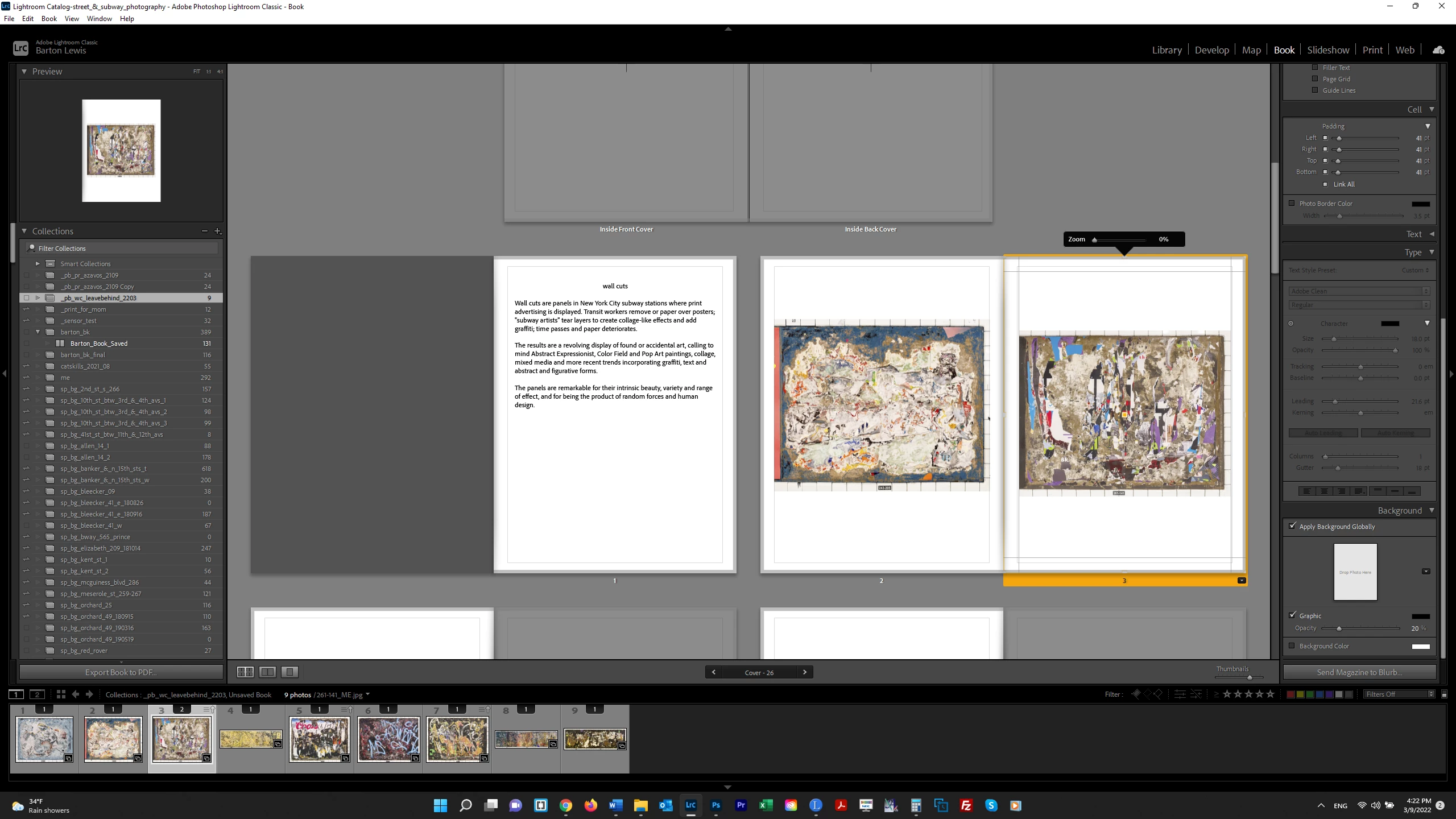
Task: Click Send Magazine to Blurb button
Action: (1359, 672)
